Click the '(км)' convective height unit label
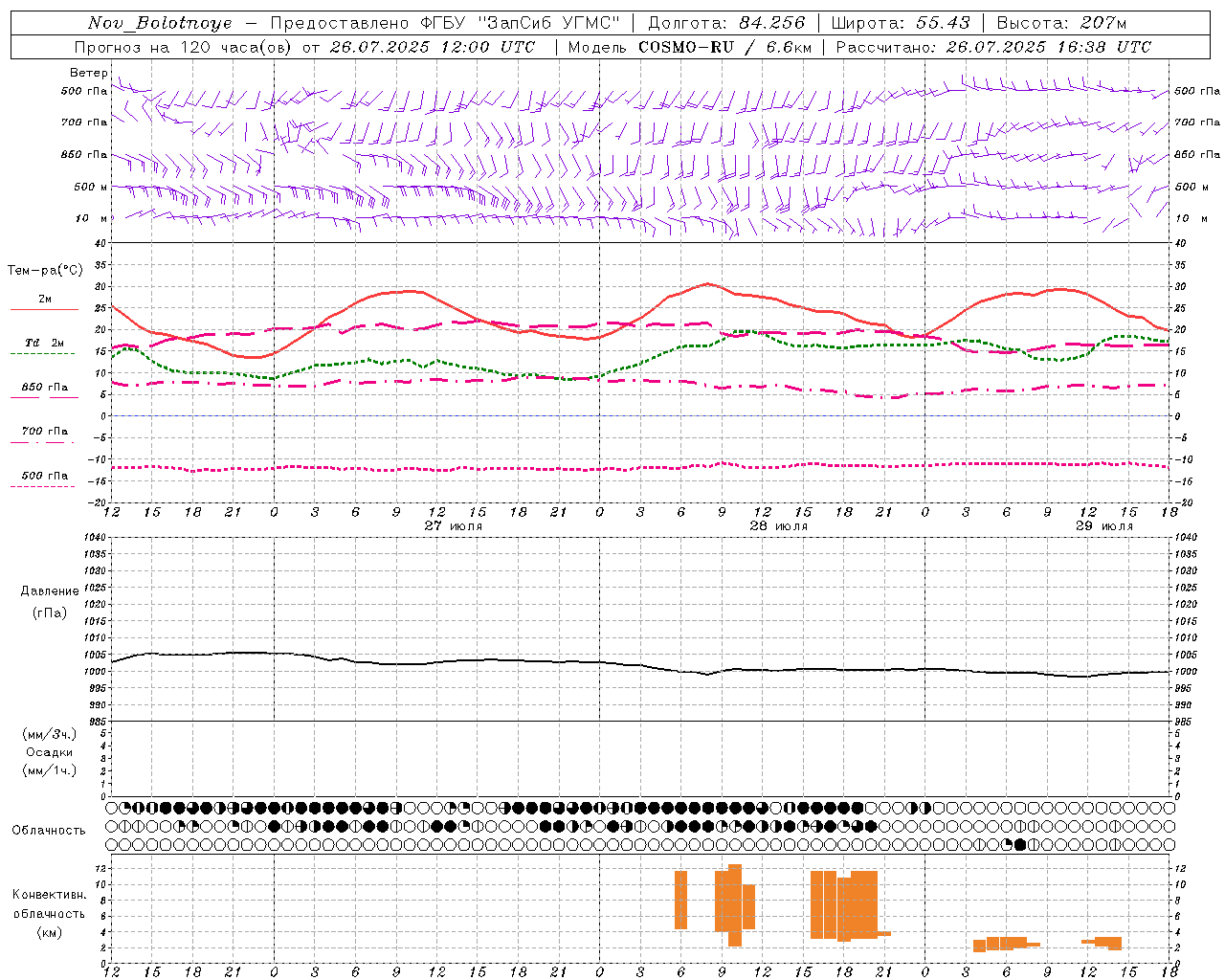This screenshot has height=980, width=1225. (x=50, y=932)
